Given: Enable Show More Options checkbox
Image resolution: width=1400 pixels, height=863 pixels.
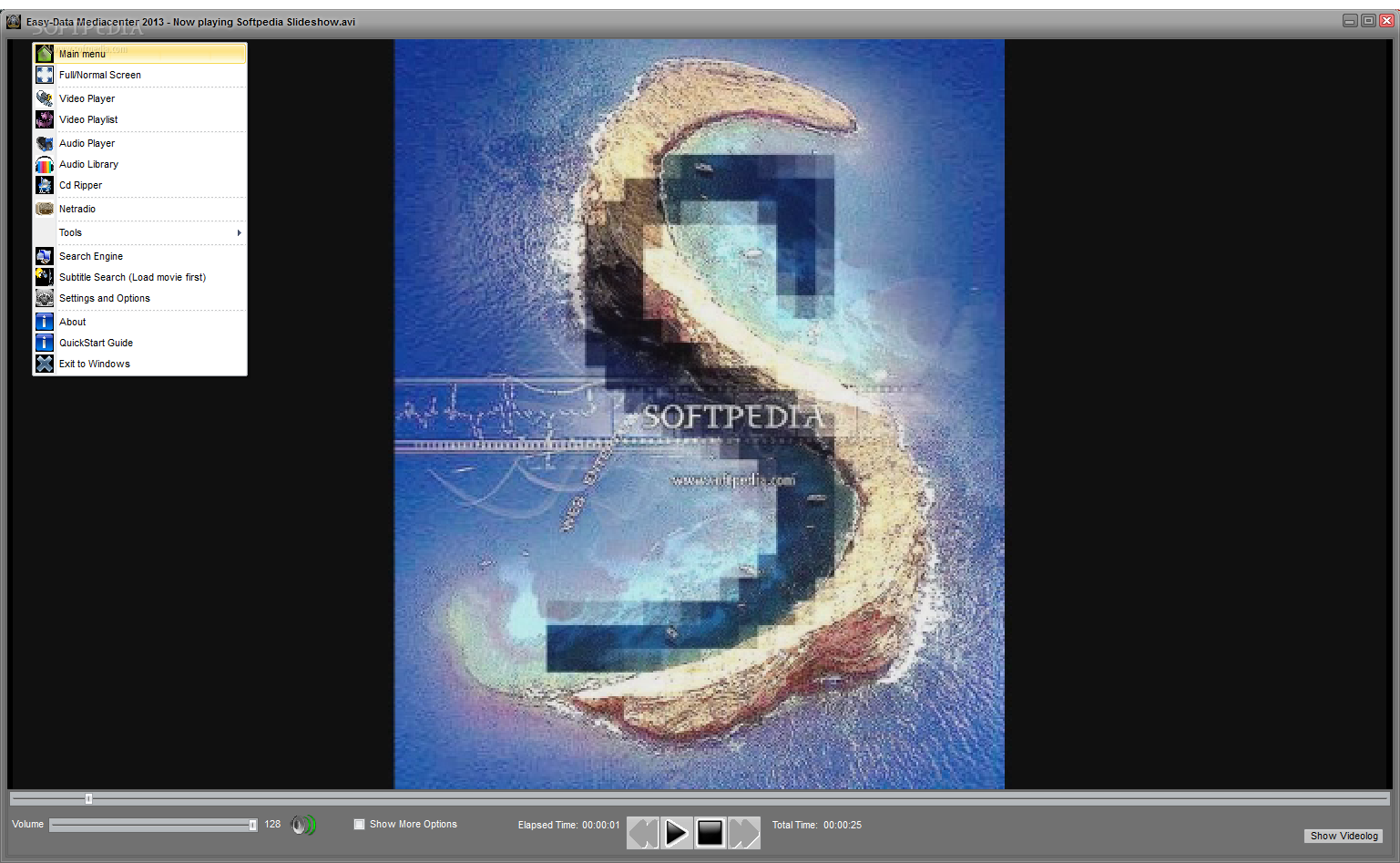Looking at the screenshot, I should point(359,824).
